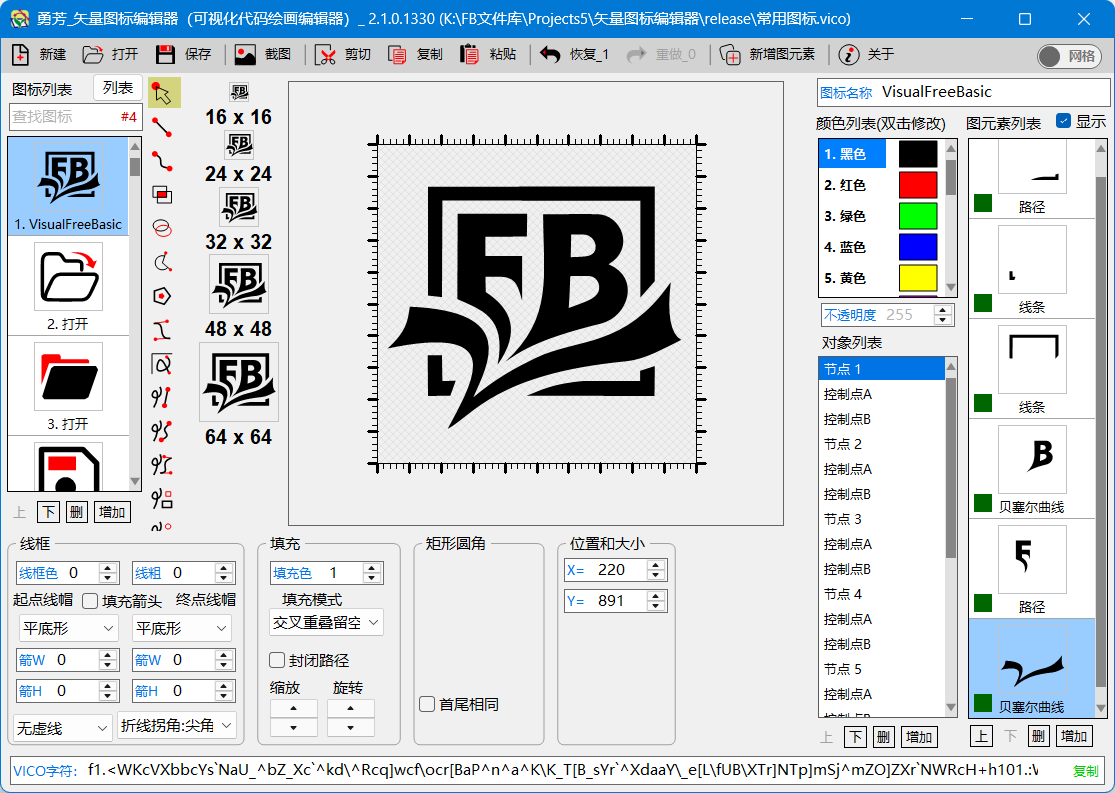1115x793 pixels.
Task: Enable the 封闭路径 checkbox
Action: point(278,660)
